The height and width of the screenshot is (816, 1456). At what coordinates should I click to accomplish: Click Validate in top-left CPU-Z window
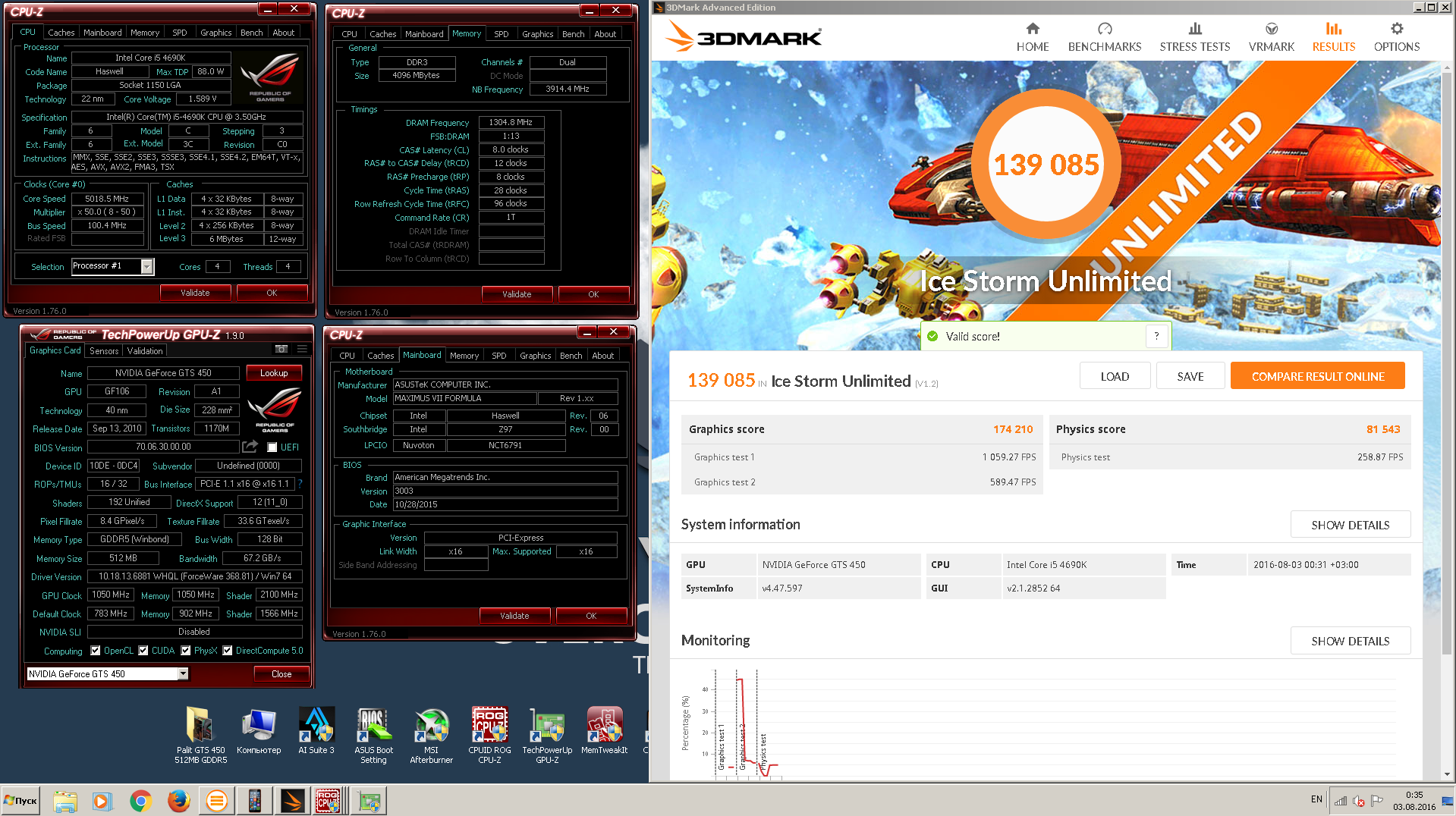click(195, 293)
